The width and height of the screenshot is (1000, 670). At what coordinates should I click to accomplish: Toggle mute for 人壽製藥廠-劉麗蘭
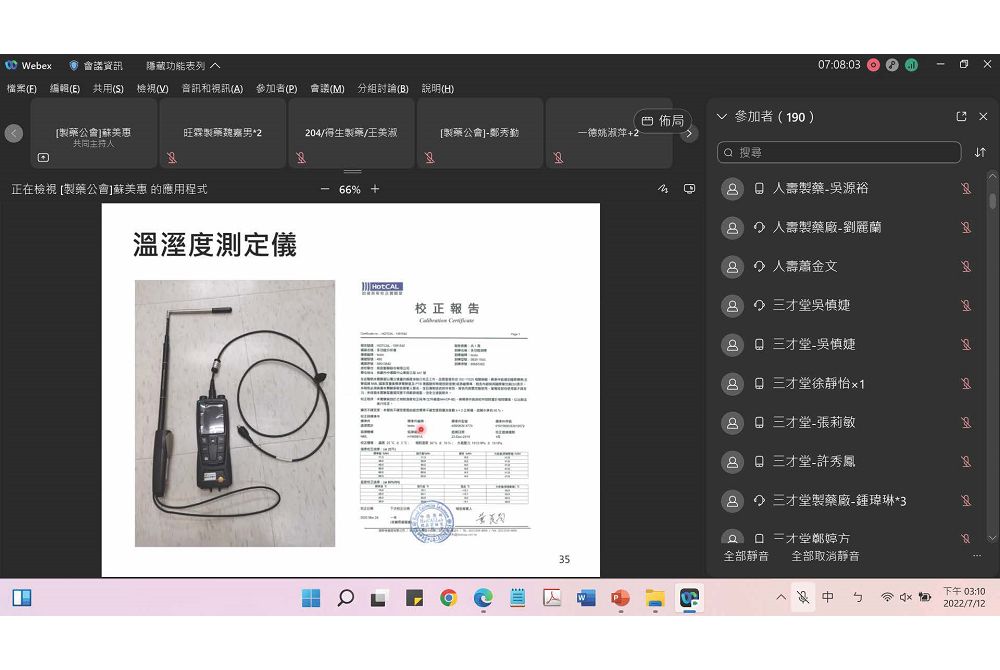point(966,228)
